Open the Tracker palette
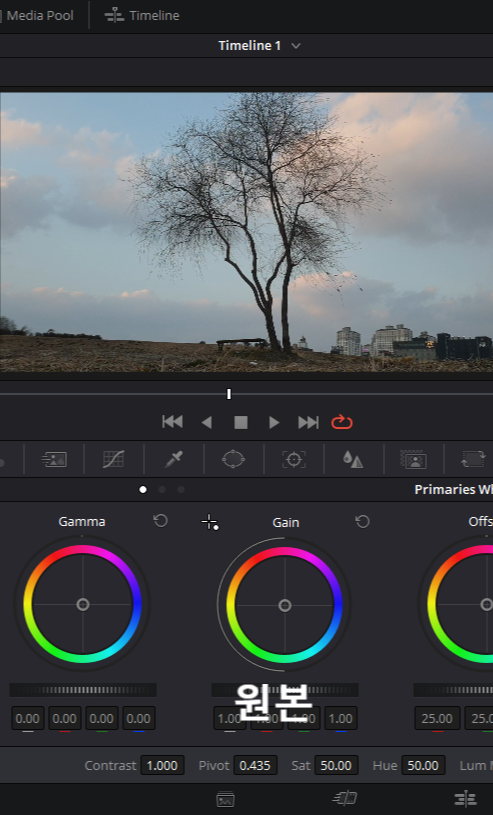 click(294, 459)
